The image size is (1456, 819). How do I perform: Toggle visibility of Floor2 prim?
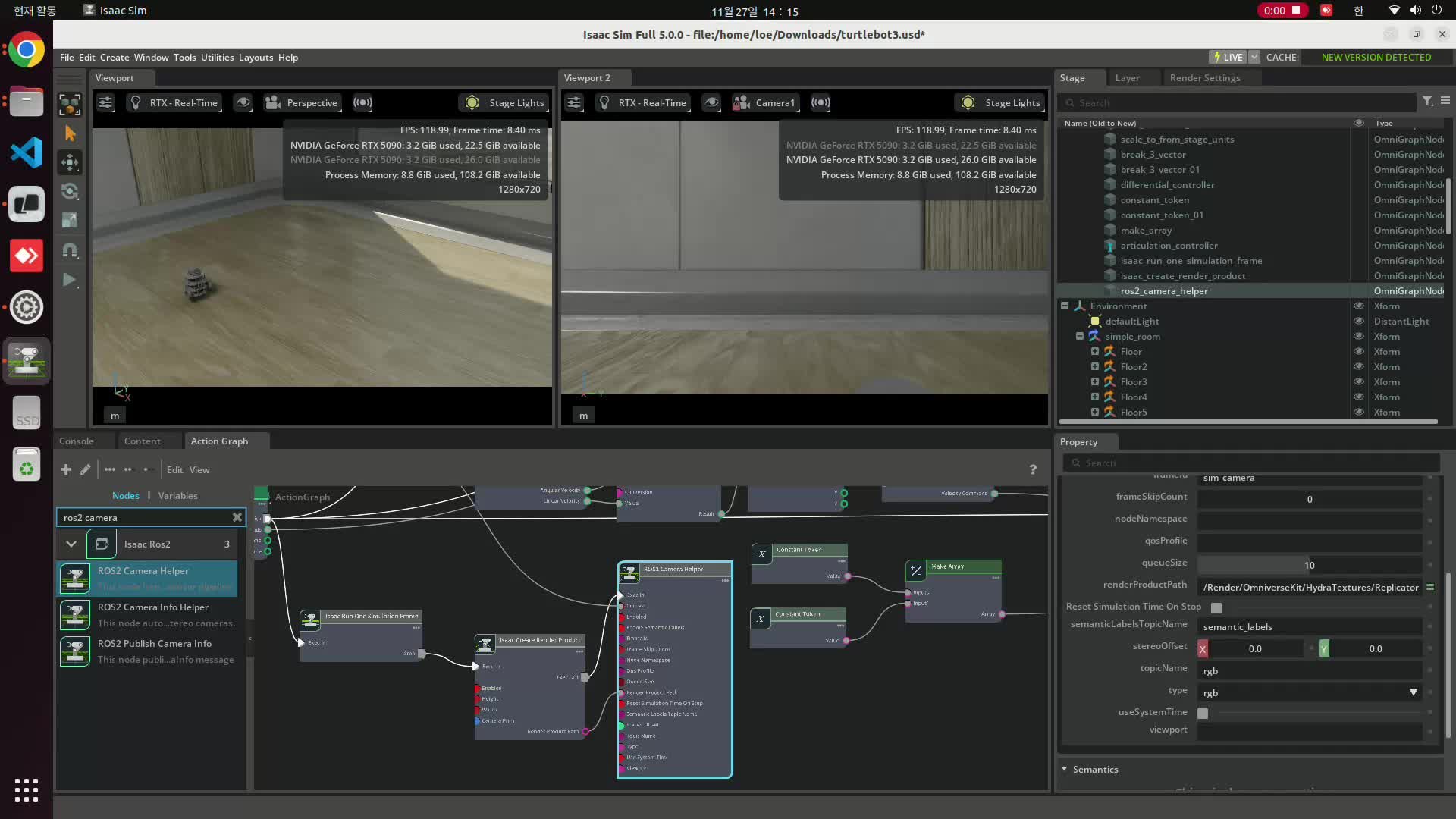(x=1359, y=366)
